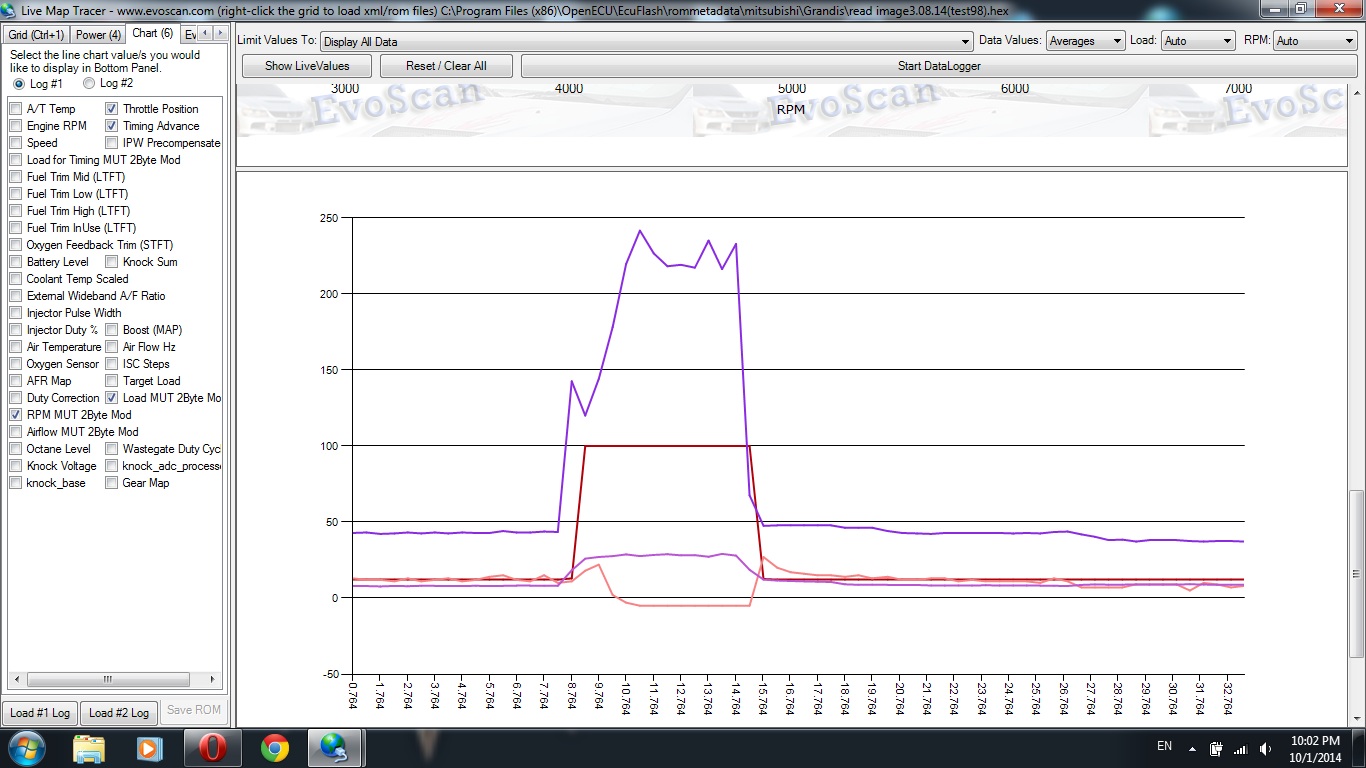
Task: Click the EN language indicator
Action: point(1164,747)
